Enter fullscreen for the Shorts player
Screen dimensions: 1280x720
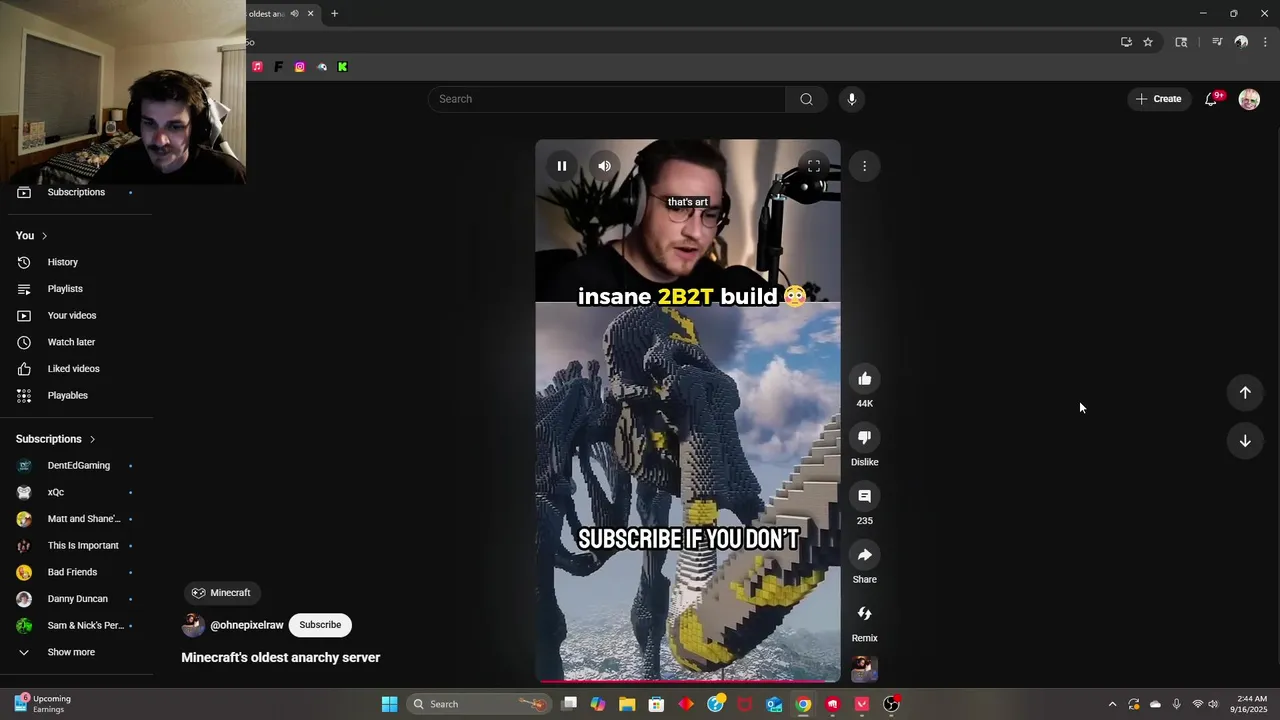(814, 166)
